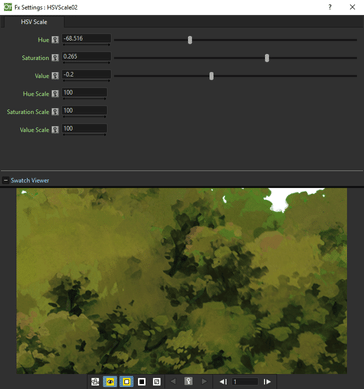This screenshot has width=364, height=389.
Task: Set key using bottom toolbar key icon
Action: click(188, 381)
